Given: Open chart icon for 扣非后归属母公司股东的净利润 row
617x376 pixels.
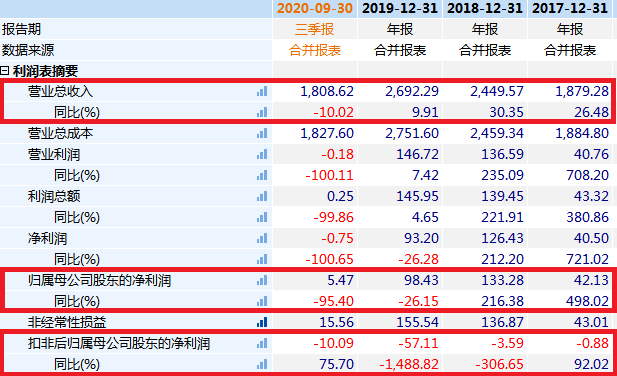Looking at the screenshot, I should [x=262, y=343].
